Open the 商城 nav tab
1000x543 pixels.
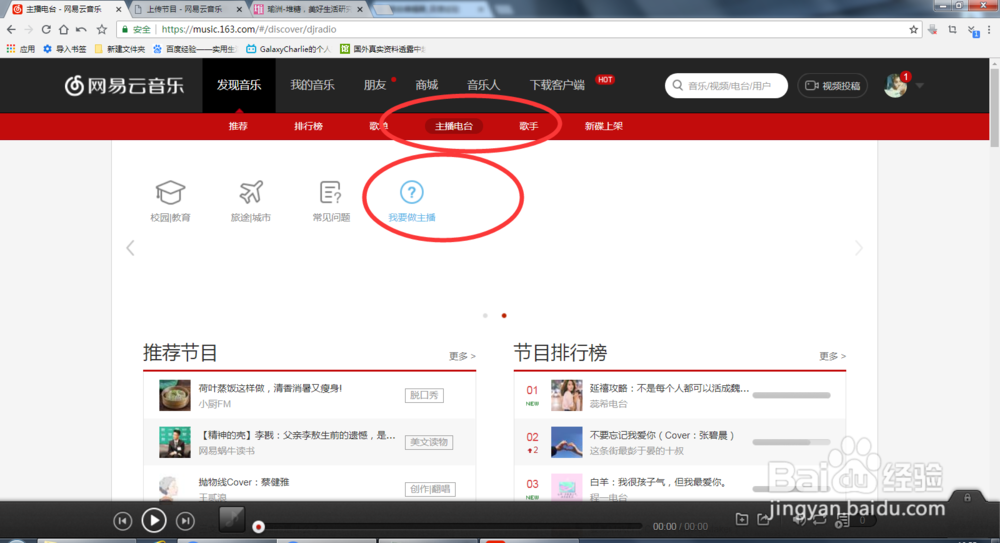click(427, 85)
